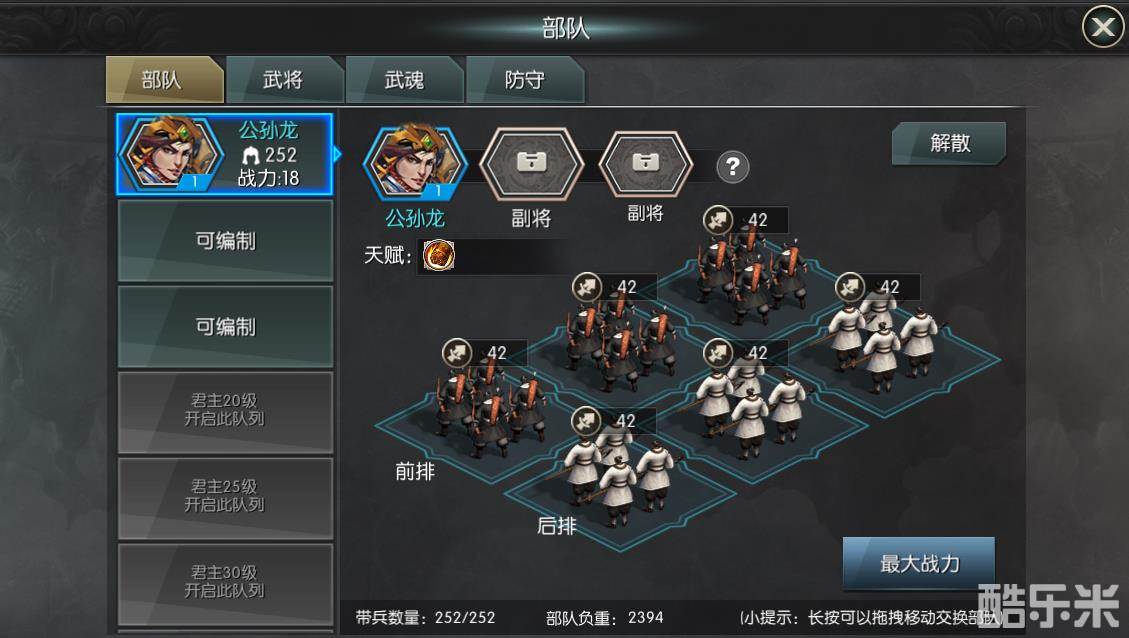The image size is (1129, 638).
Task: Click the 天赋 talent skill icon
Action: (438, 255)
